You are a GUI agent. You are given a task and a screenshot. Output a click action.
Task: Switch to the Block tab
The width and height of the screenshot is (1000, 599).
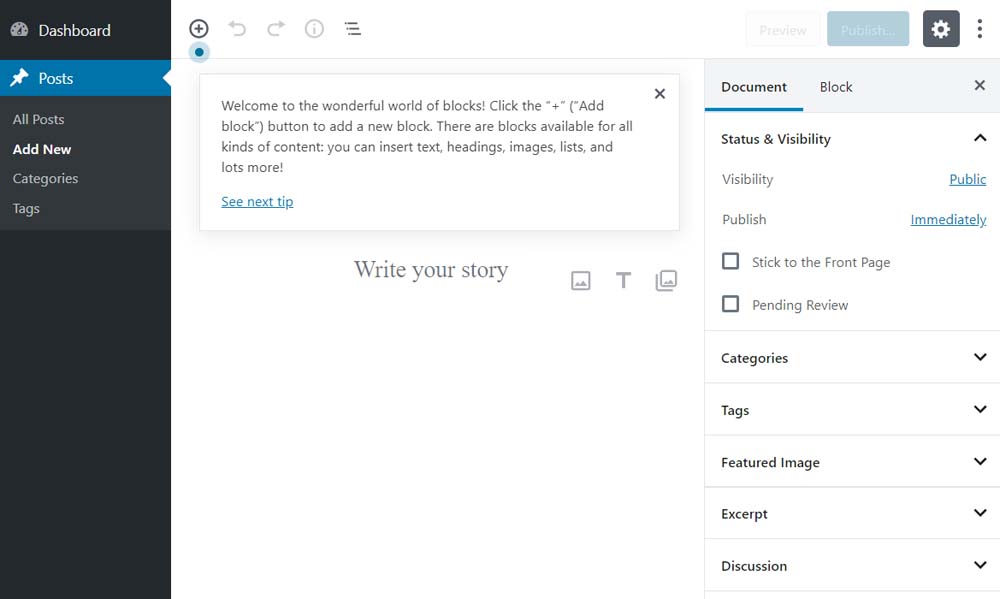[836, 87]
